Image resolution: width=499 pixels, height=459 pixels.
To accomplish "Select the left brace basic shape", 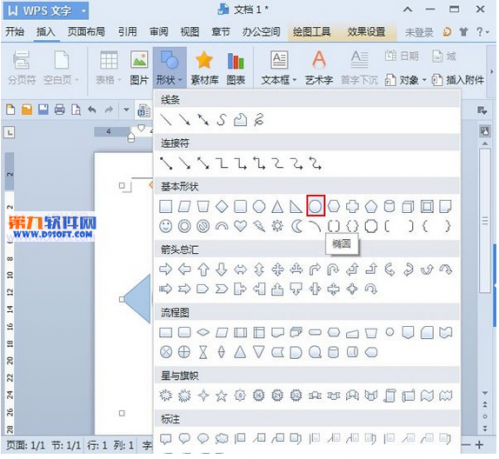I will [425, 226].
